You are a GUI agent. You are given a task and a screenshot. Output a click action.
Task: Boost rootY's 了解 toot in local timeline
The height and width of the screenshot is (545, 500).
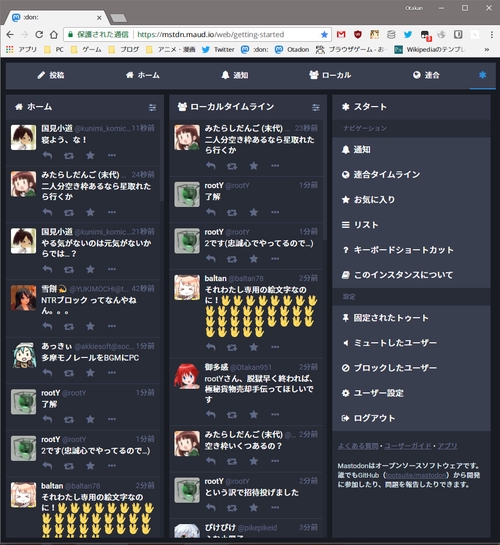tap(232, 212)
